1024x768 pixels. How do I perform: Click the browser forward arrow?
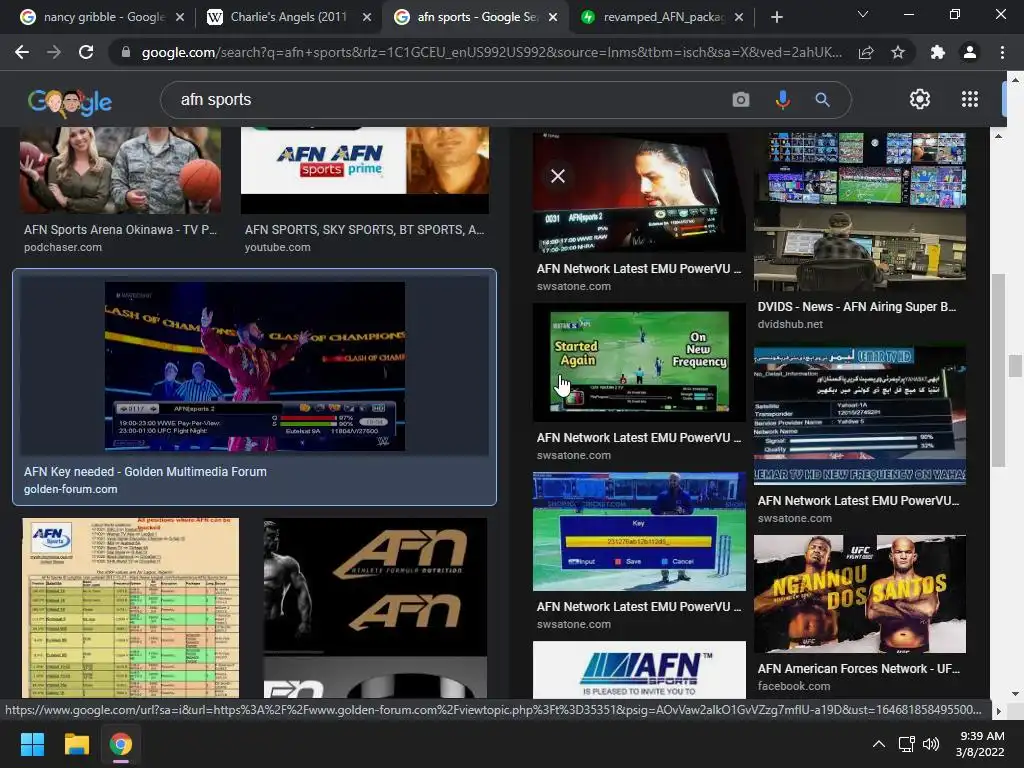coord(54,52)
